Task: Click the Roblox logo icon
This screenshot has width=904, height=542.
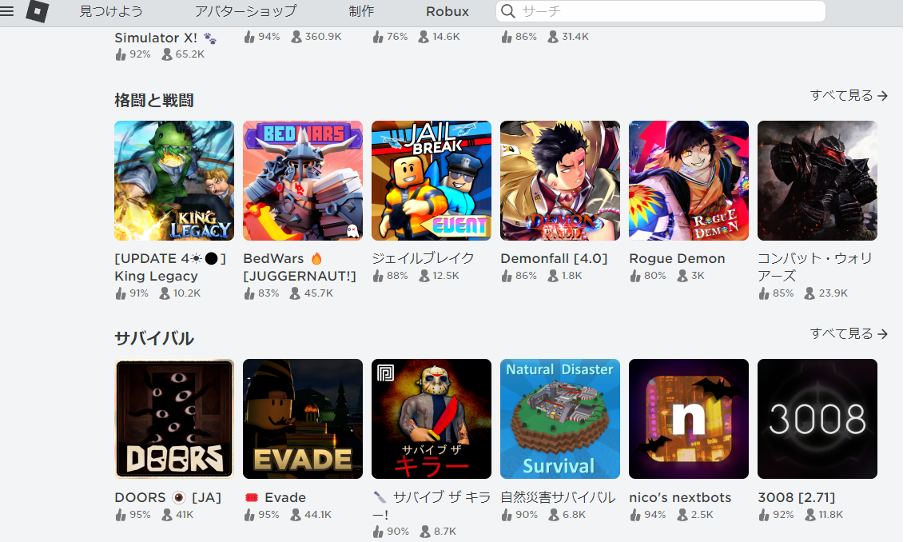Action: pyautogui.click(x=37, y=11)
